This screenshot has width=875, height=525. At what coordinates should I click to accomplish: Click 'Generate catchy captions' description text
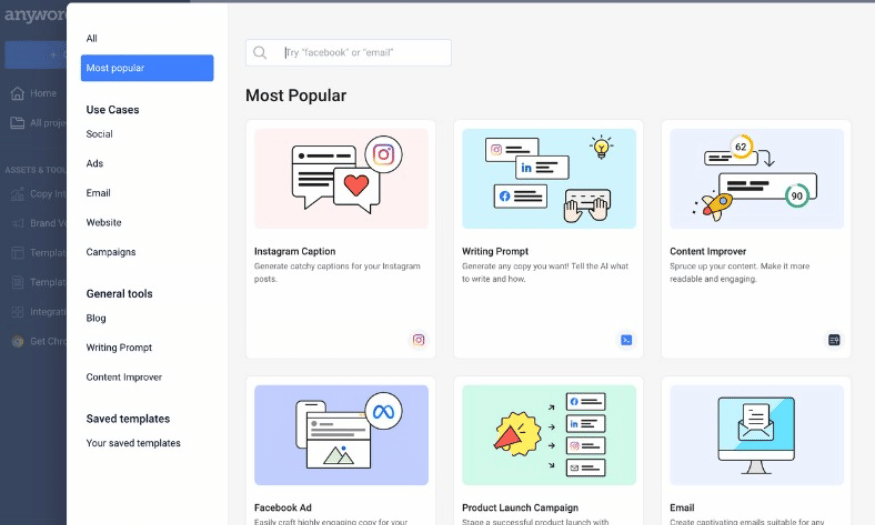[x=337, y=272]
